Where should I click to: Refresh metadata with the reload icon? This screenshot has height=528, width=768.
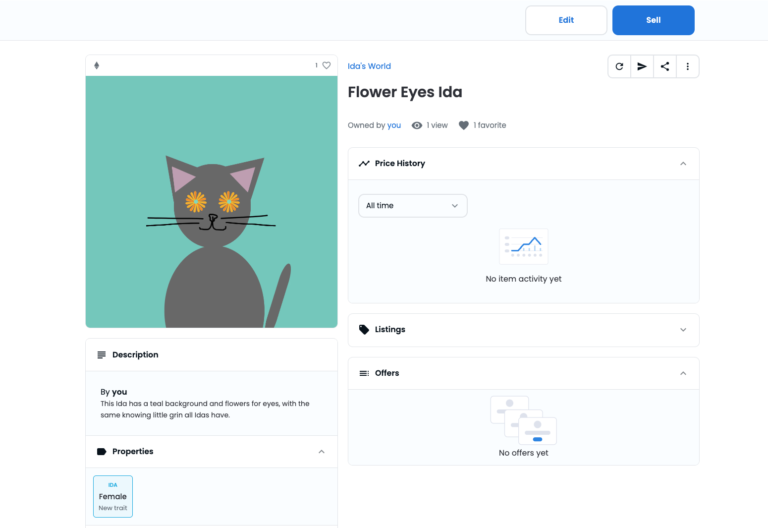click(619, 67)
